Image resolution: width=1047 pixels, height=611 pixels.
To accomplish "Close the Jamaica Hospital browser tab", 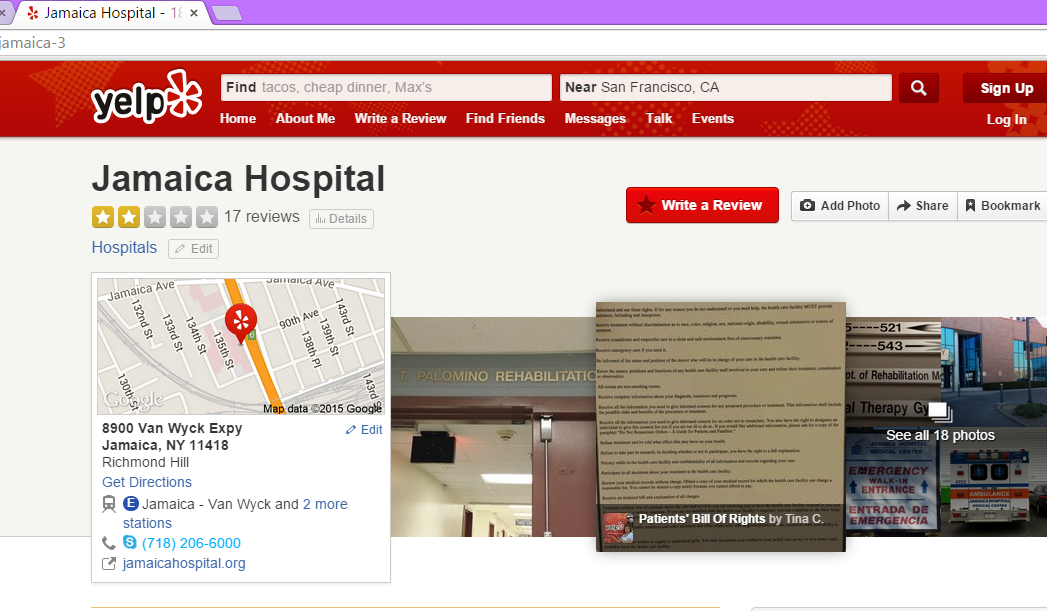I will click(194, 13).
